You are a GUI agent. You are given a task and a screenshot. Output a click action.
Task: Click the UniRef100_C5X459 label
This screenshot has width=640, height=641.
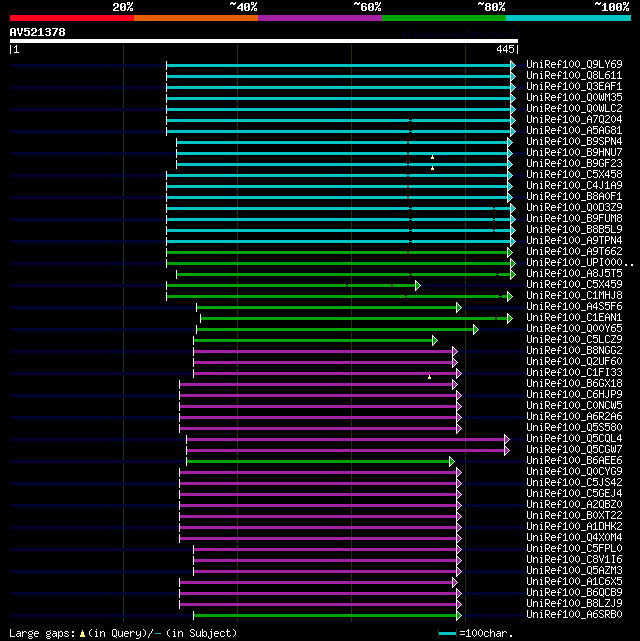[574, 285]
